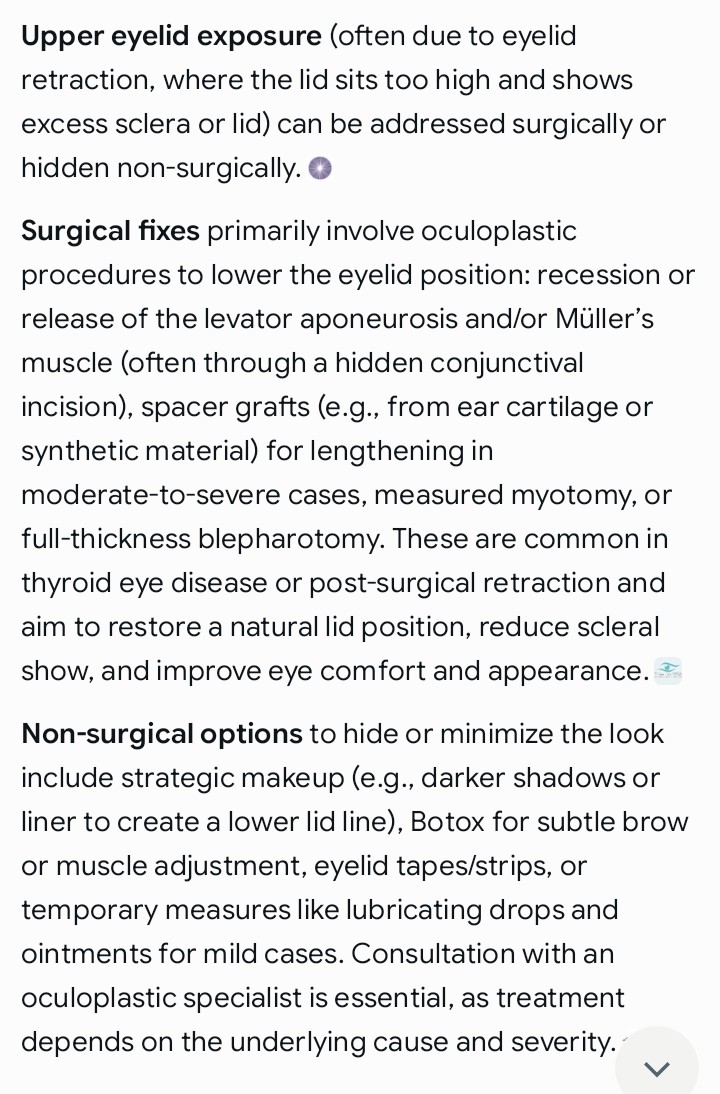Tap the words 'hidden conjunctival'
The height and width of the screenshot is (1094, 720).
click(x=459, y=363)
